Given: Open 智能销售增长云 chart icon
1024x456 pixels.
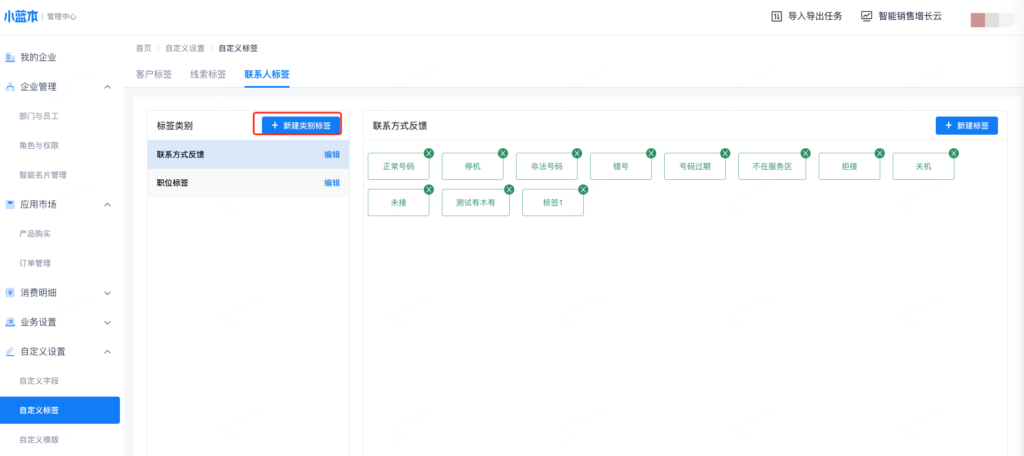Looking at the screenshot, I should click(x=867, y=16).
